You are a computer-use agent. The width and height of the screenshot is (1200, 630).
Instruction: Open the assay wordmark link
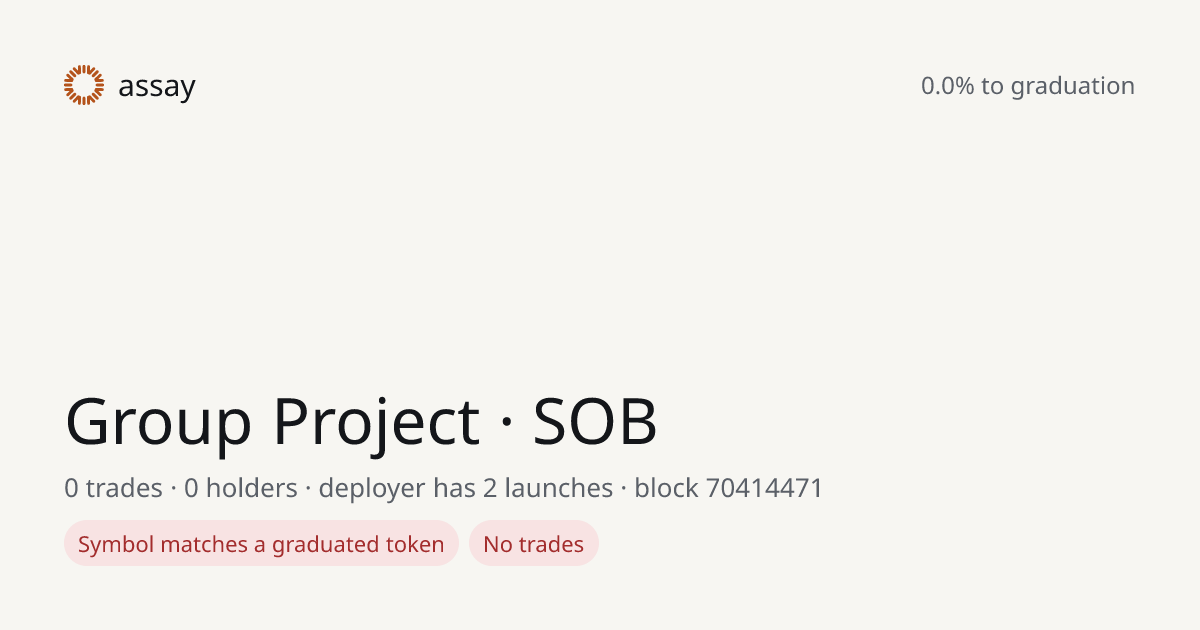click(x=156, y=87)
